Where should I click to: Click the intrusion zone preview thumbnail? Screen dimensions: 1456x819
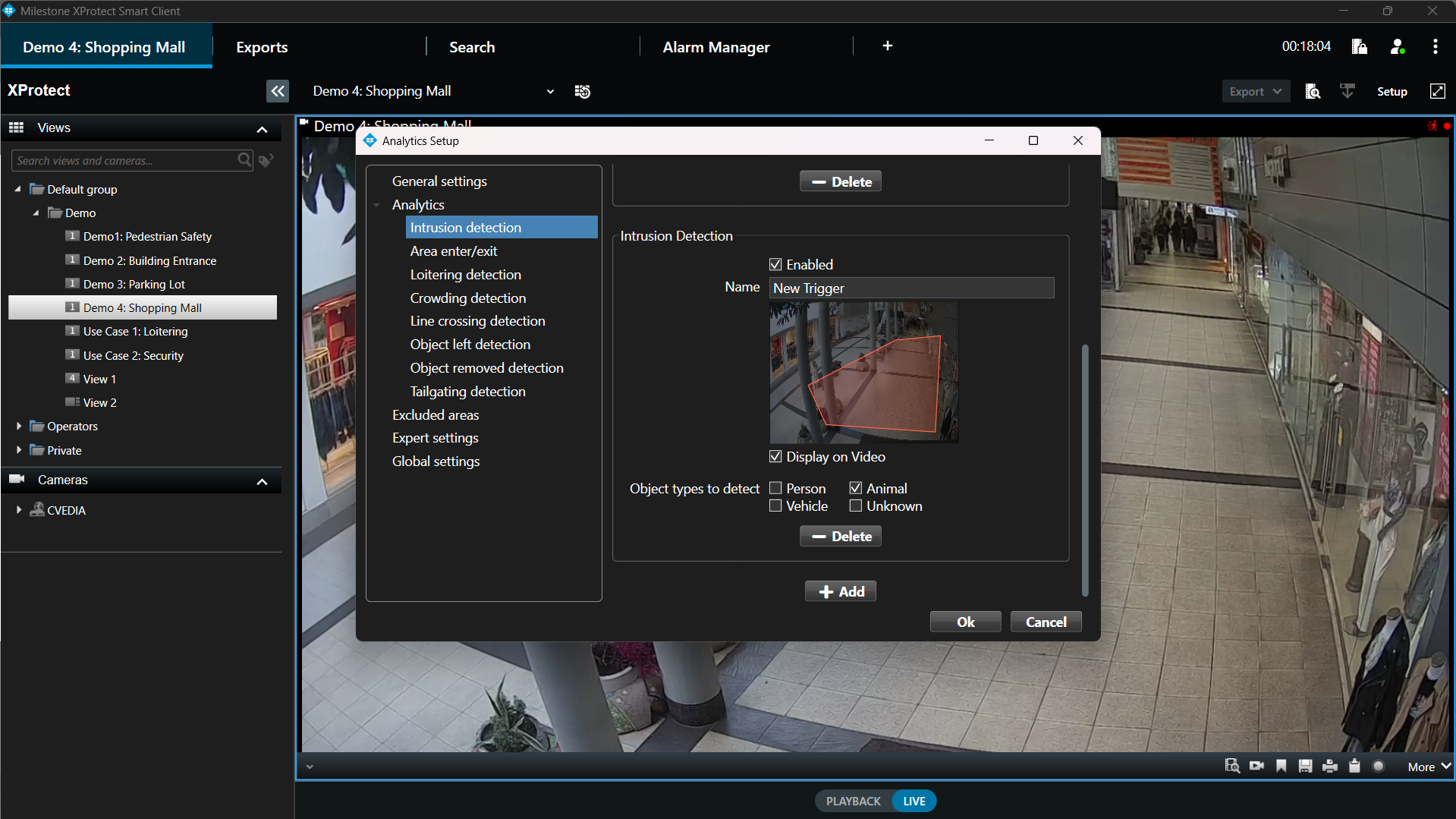[863, 373]
